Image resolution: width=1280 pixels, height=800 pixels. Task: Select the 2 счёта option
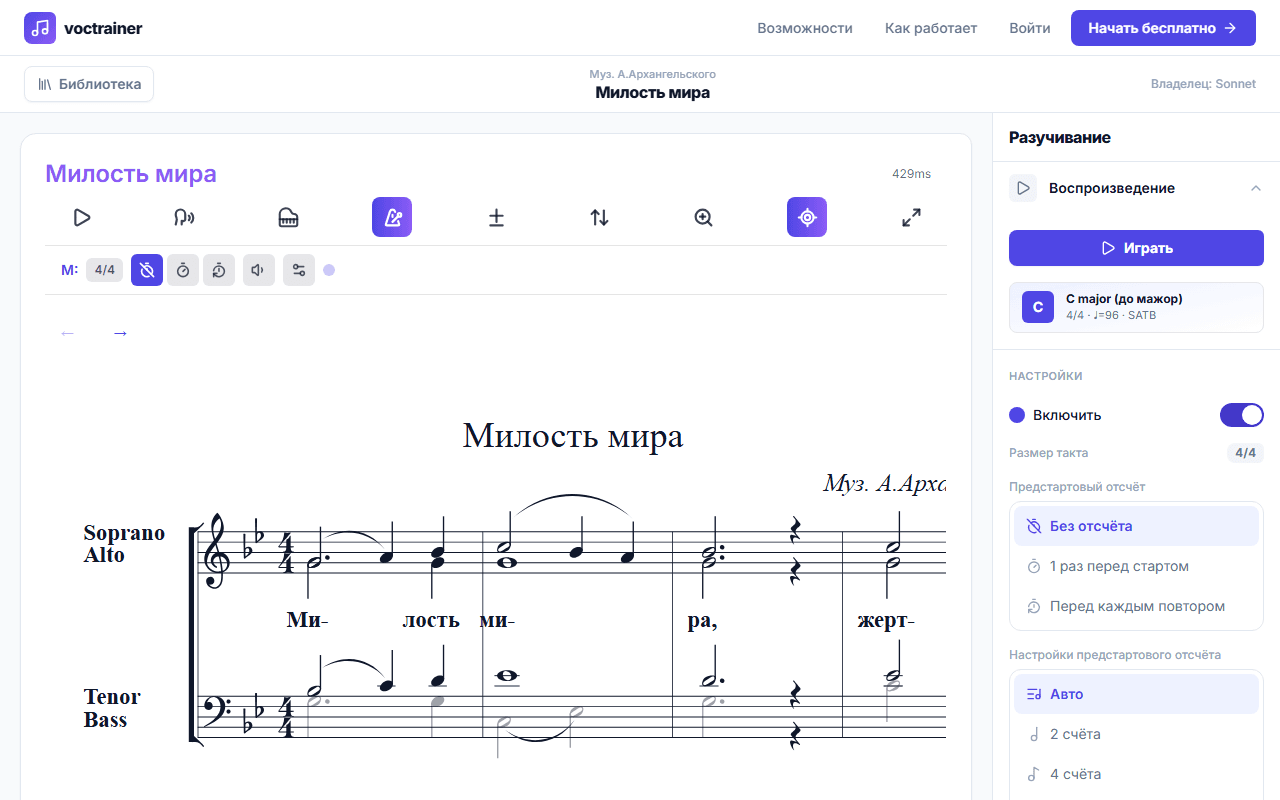tap(1136, 734)
